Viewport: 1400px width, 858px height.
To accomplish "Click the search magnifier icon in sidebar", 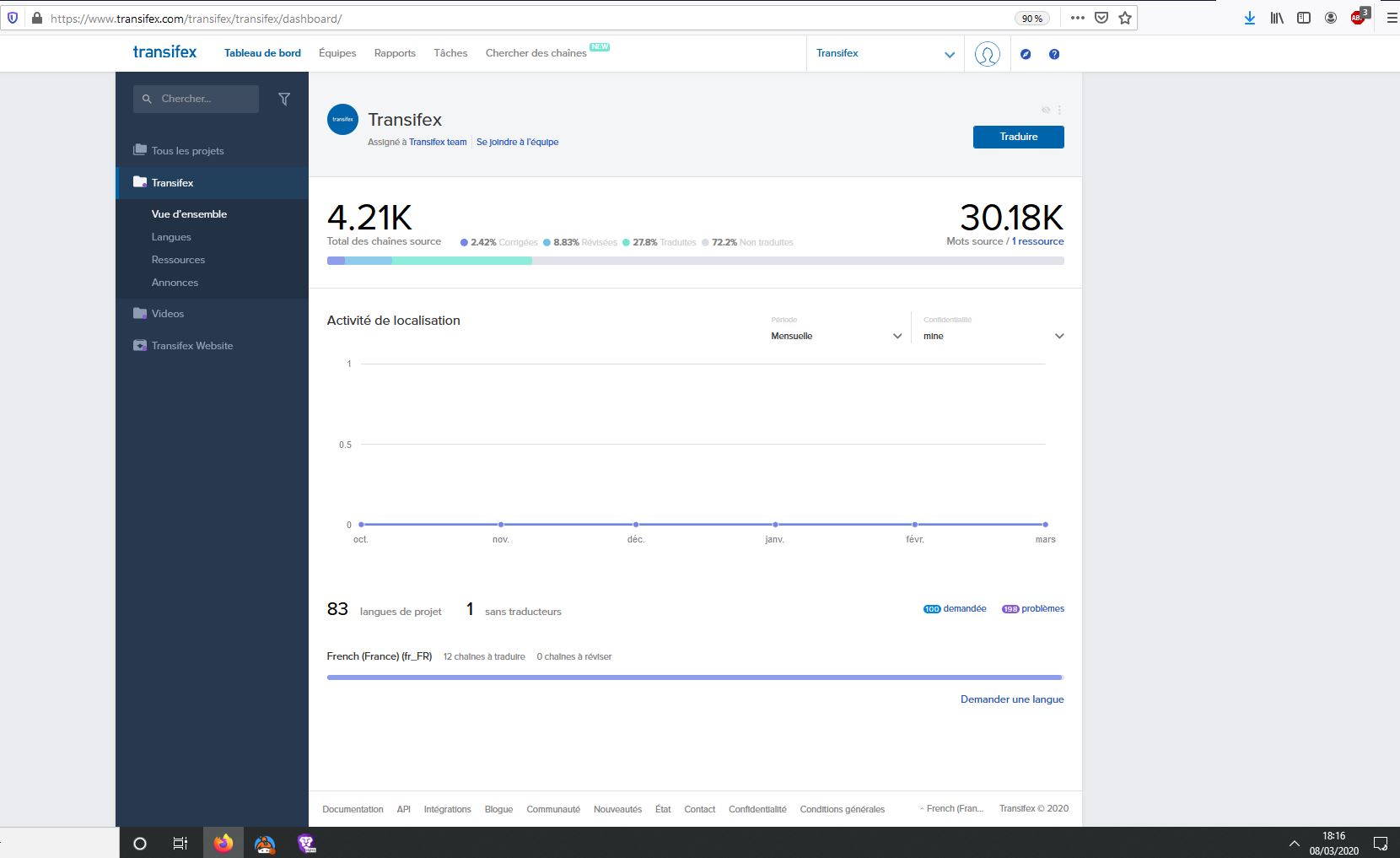I will pyautogui.click(x=147, y=99).
